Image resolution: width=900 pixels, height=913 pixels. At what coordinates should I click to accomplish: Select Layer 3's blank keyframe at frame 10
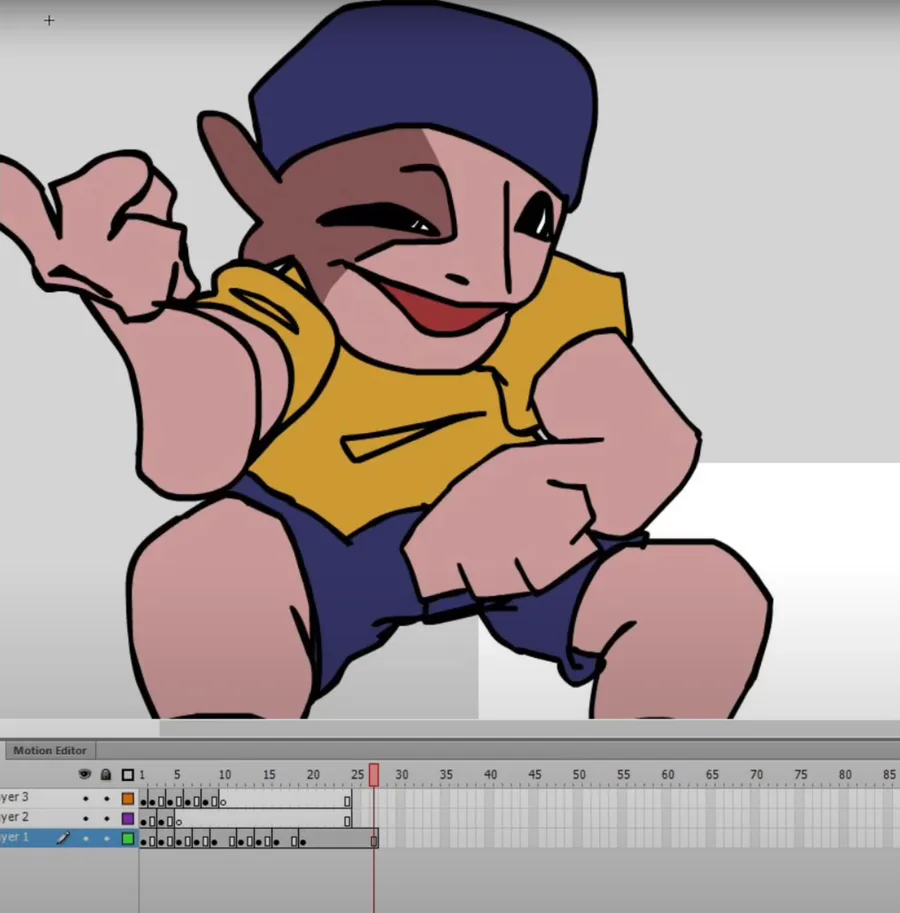click(x=223, y=802)
